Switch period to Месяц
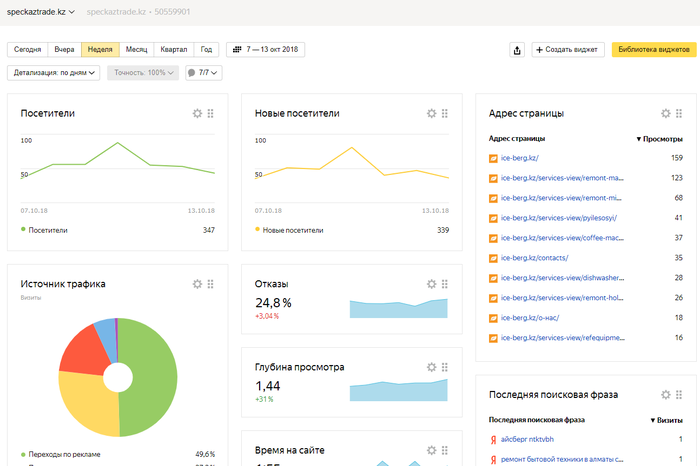700x466 pixels. tap(136, 49)
